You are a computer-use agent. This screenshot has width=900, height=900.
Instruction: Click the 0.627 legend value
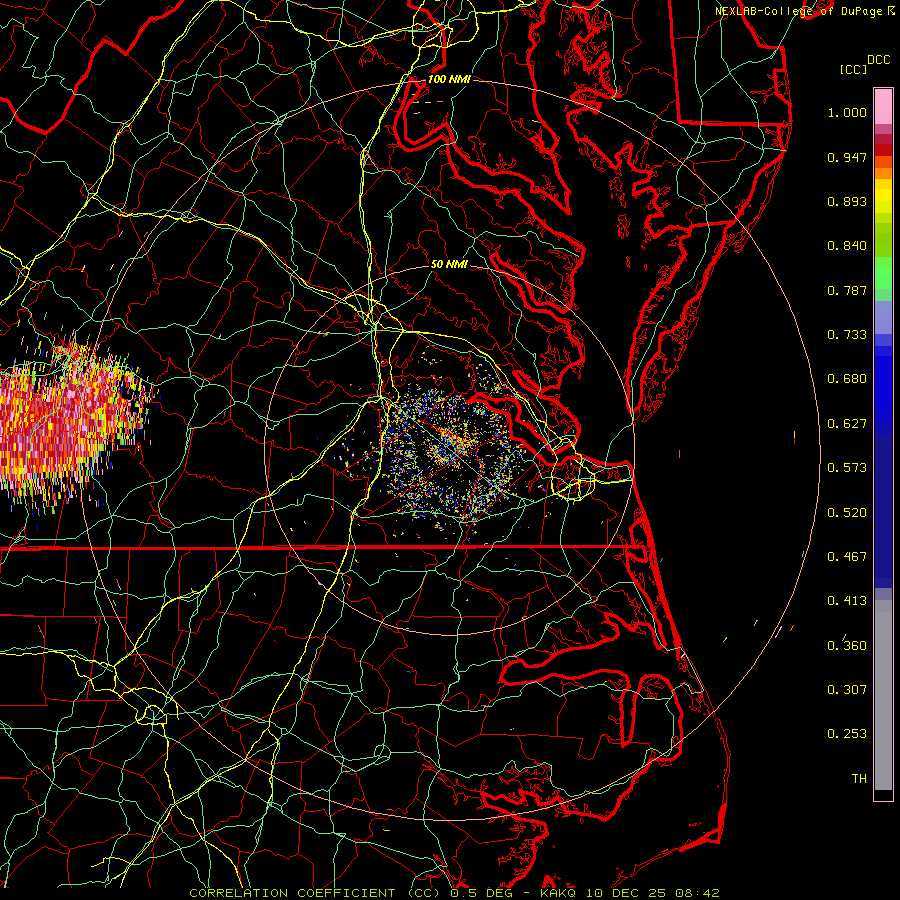tap(847, 424)
